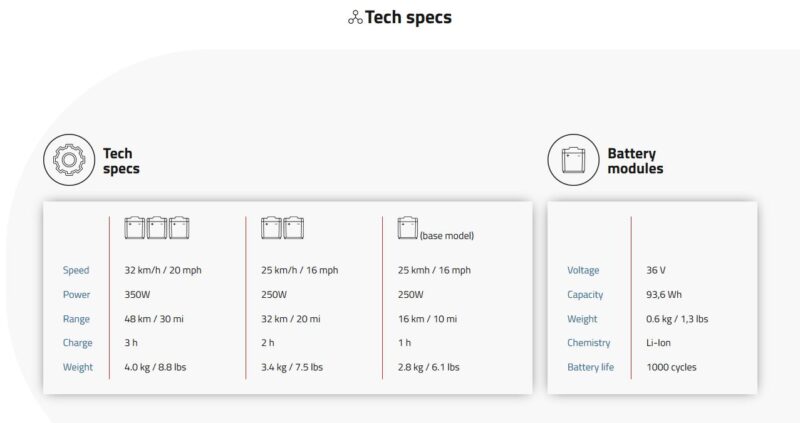Click the Voltage label in battery table

[x=583, y=270]
